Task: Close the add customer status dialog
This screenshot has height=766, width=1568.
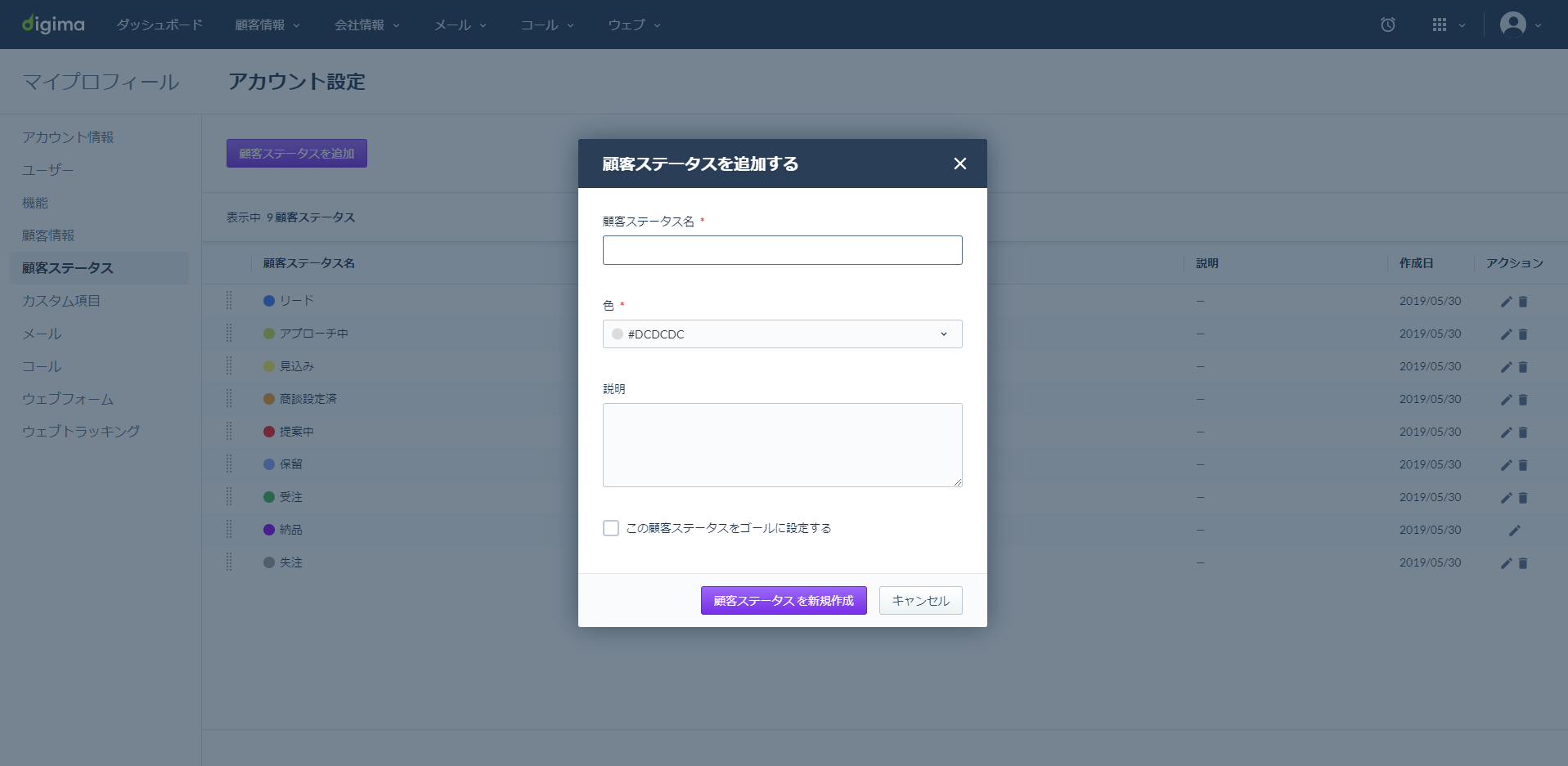Action: point(959,164)
